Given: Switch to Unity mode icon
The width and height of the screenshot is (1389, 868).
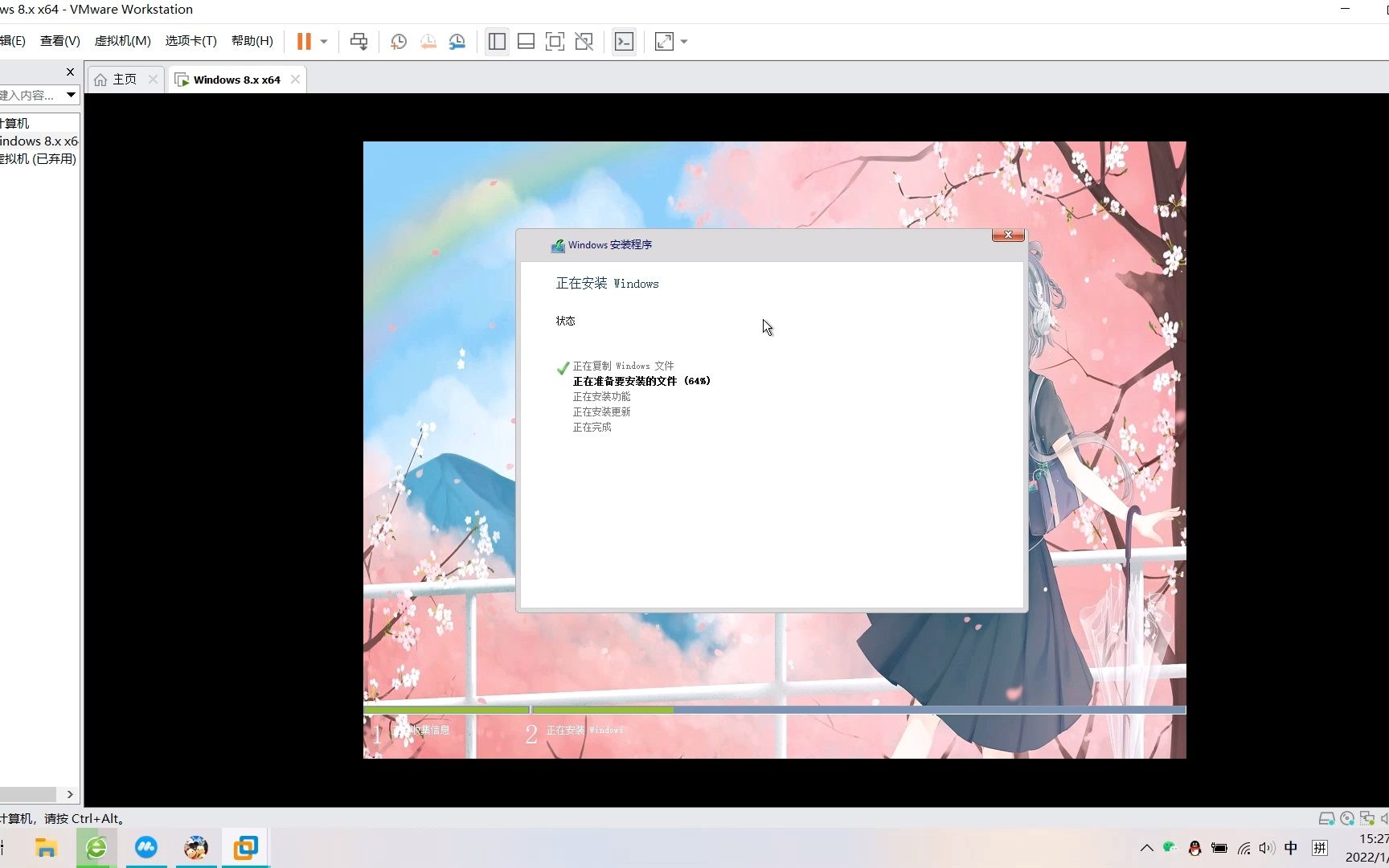Looking at the screenshot, I should point(584,42).
